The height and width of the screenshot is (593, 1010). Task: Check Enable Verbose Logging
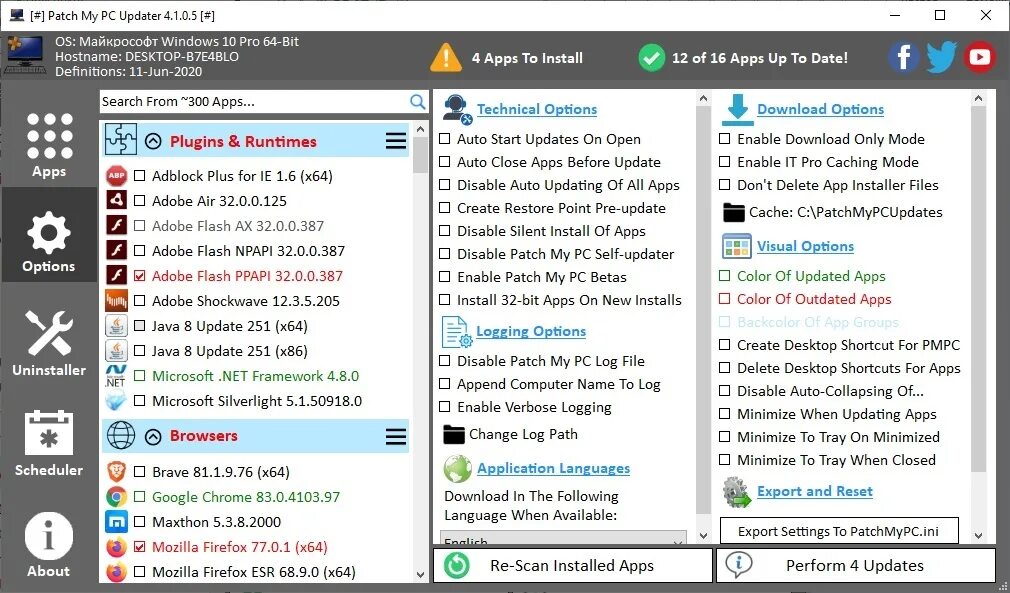pos(444,407)
